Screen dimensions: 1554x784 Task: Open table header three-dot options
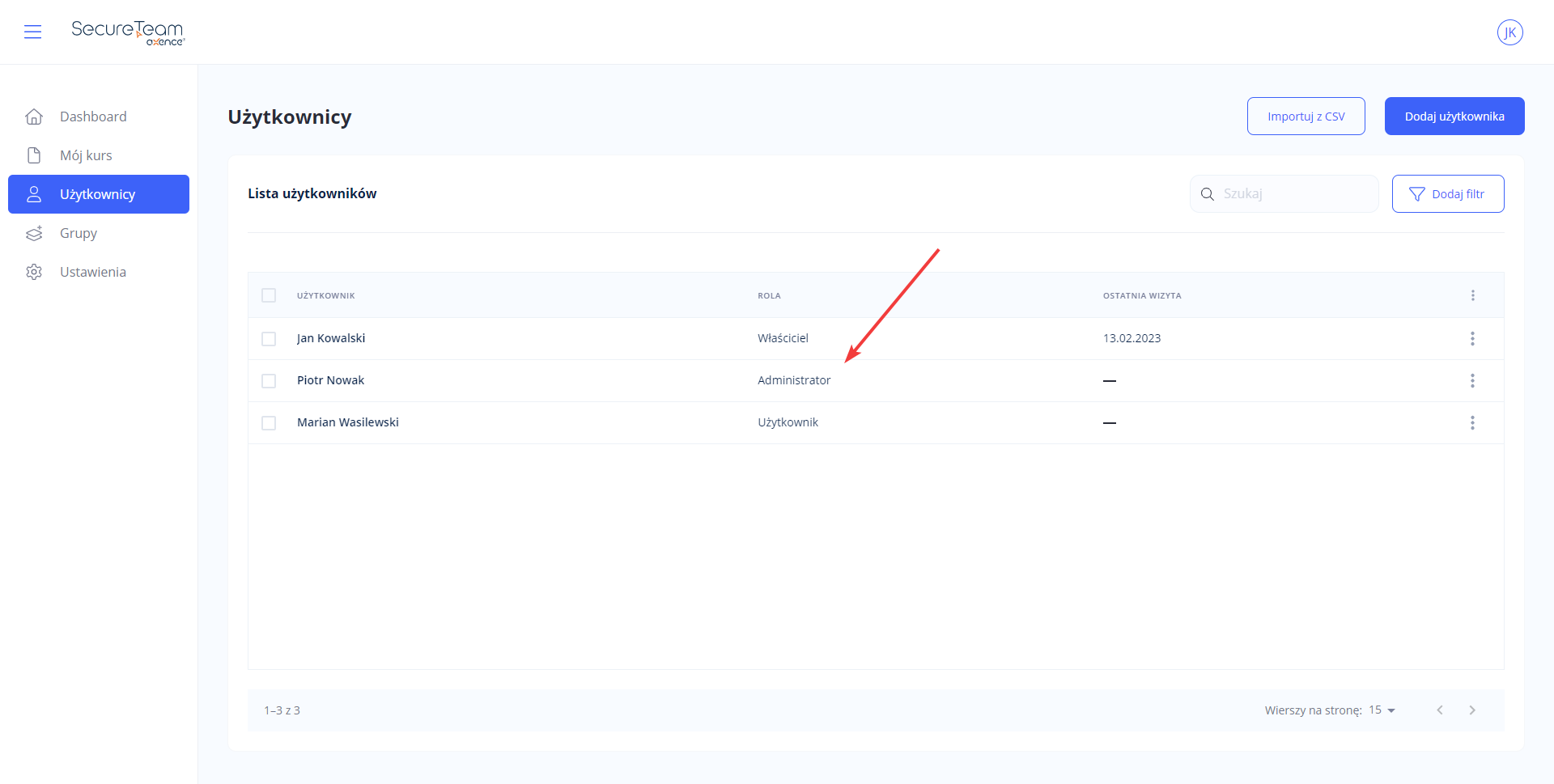pos(1472,295)
